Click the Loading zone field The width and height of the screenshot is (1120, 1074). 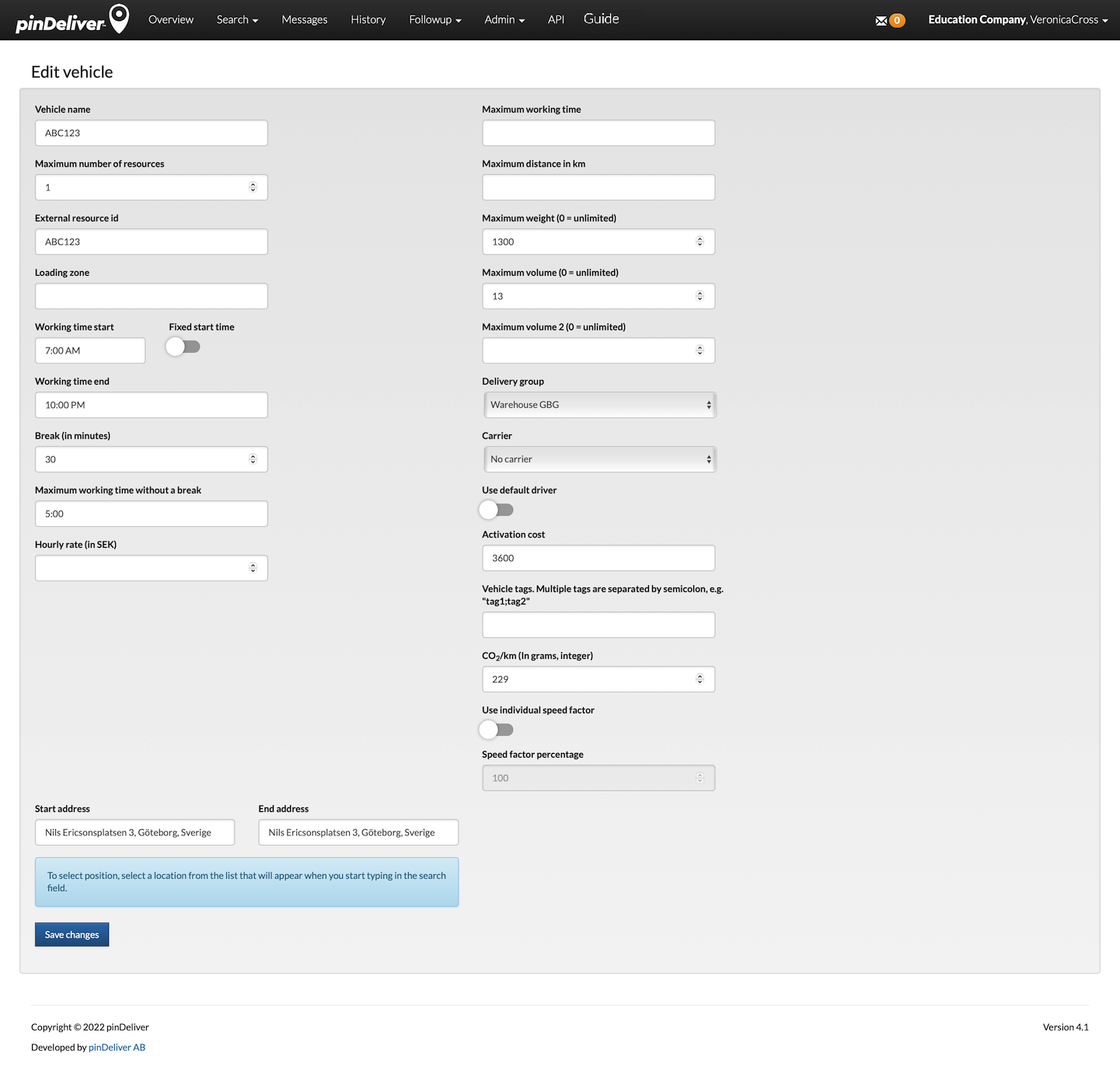(x=152, y=296)
